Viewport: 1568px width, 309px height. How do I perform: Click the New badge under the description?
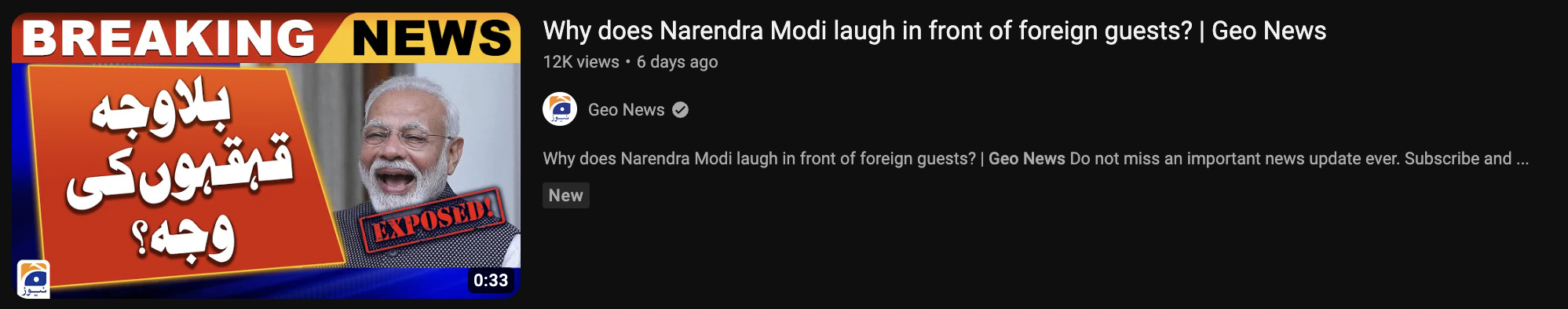pyautogui.click(x=566, y=196)
